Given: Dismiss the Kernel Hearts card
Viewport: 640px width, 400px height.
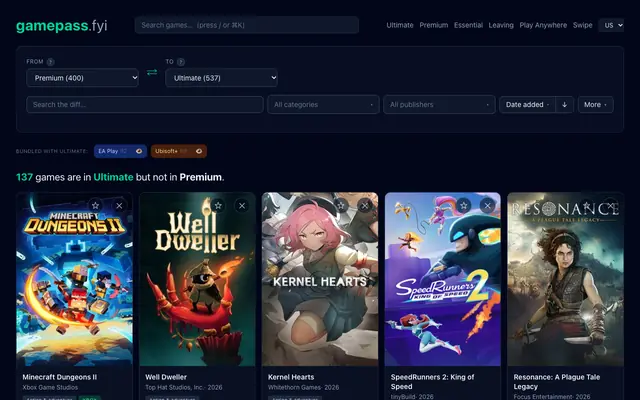Looking at the screenshot, I should point(365,205).
